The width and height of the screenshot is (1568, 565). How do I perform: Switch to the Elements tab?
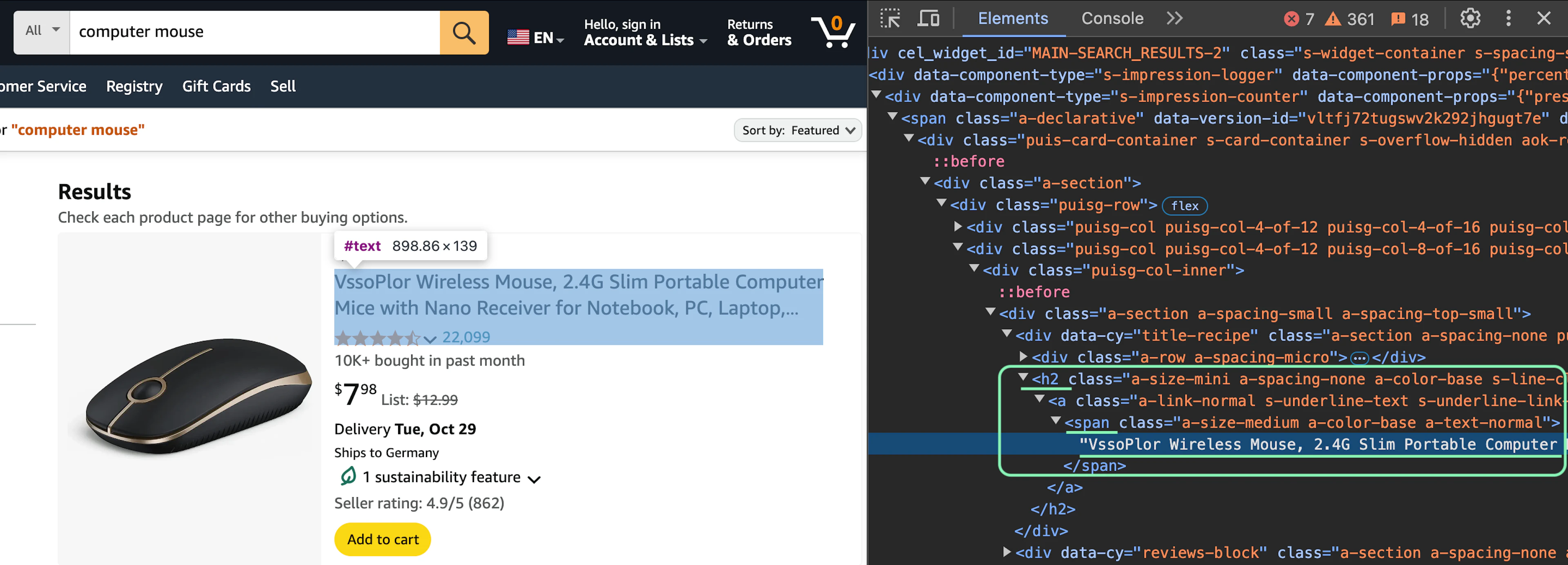1013,18
